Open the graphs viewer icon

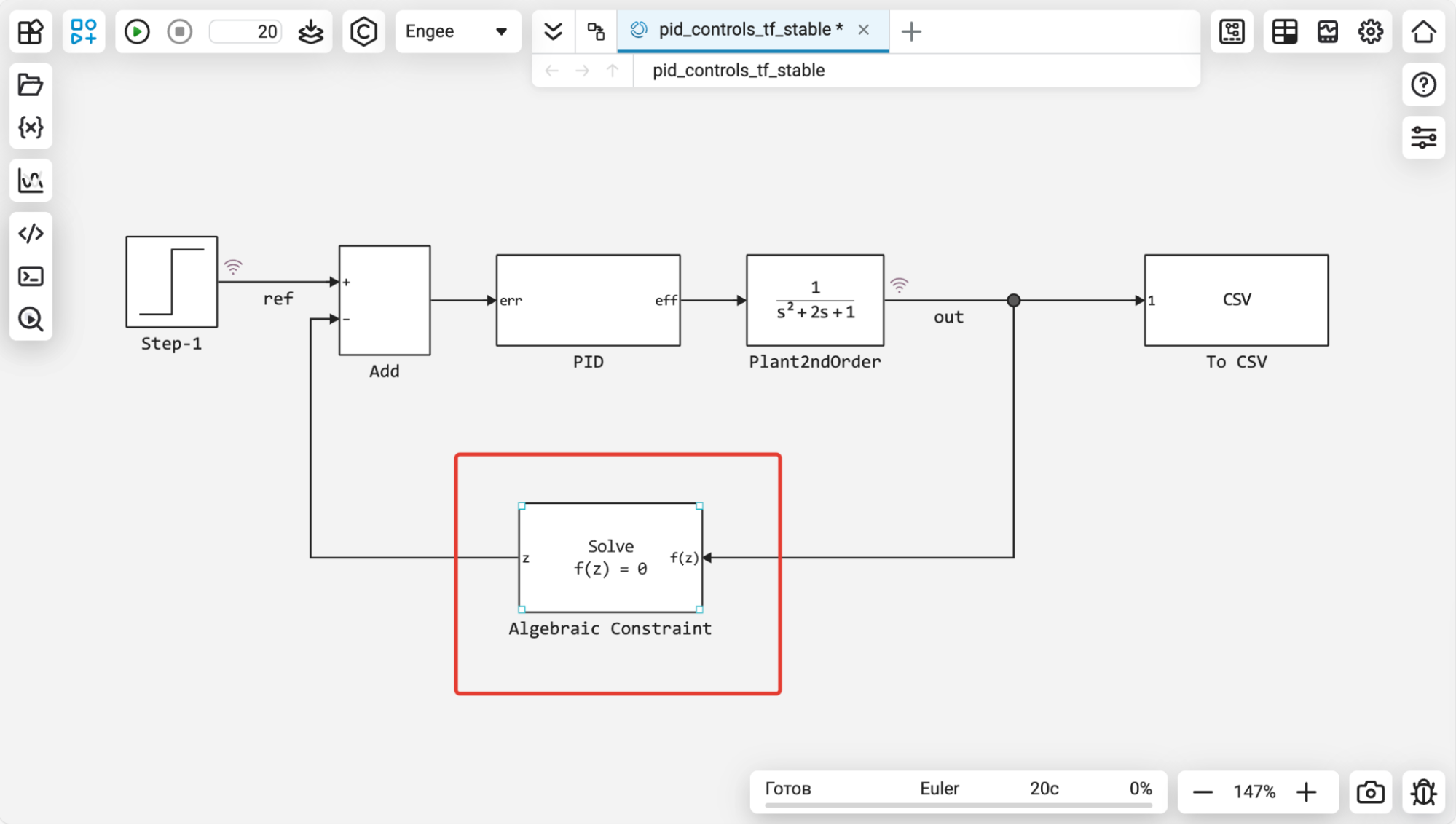click(x=31, y=180)
